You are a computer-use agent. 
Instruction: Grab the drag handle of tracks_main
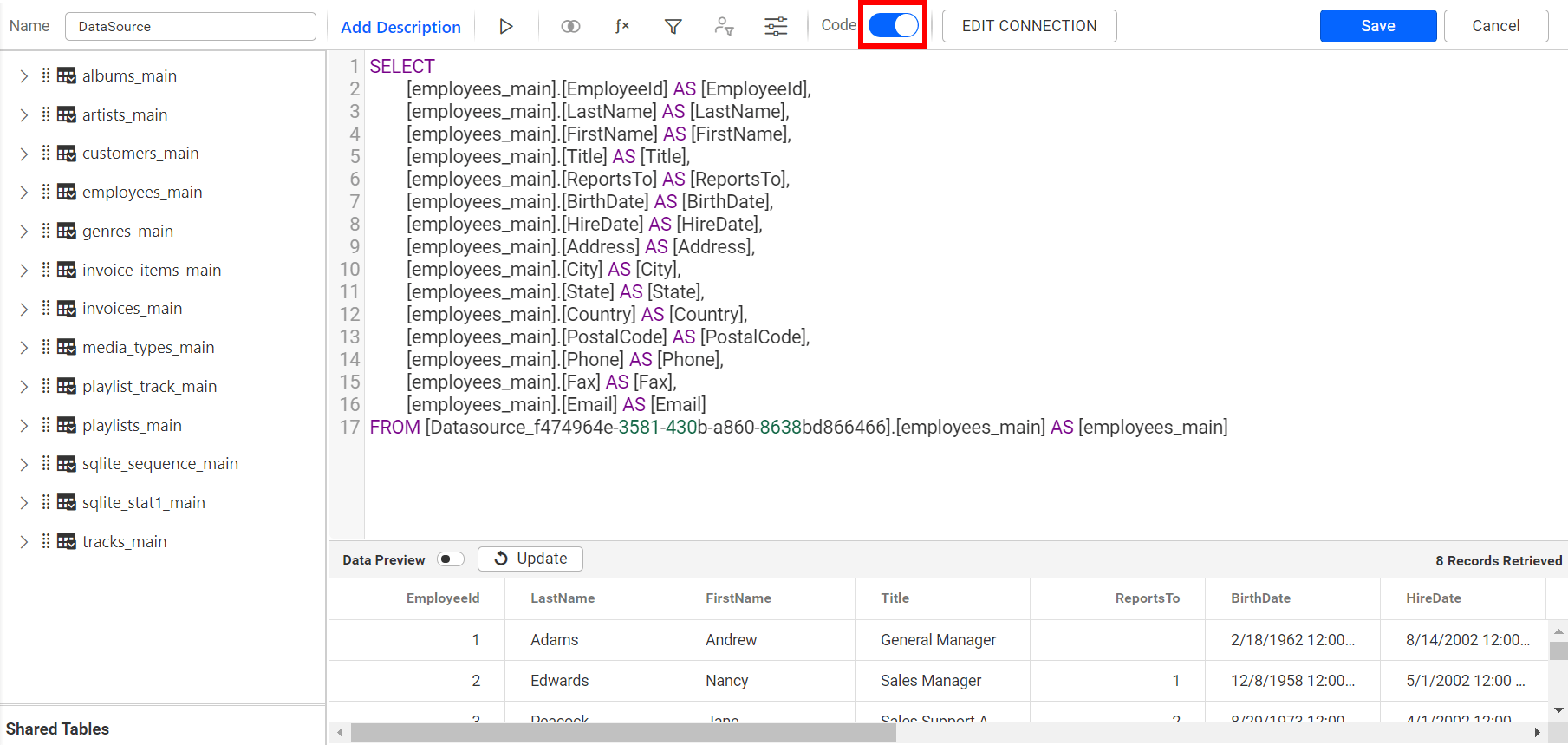point(46,541)
